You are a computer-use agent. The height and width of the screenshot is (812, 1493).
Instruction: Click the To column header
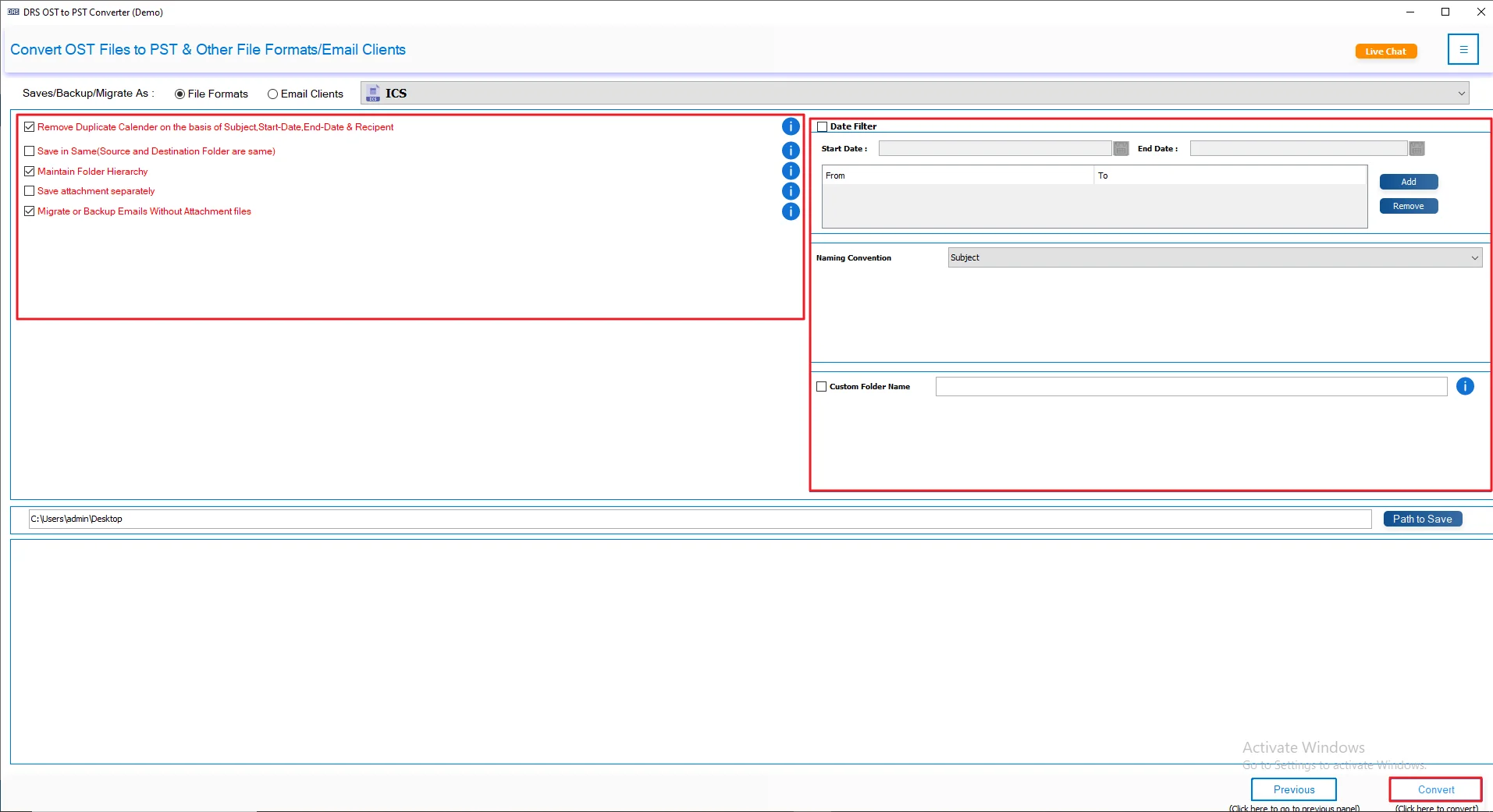click(x=1230, y=176)
